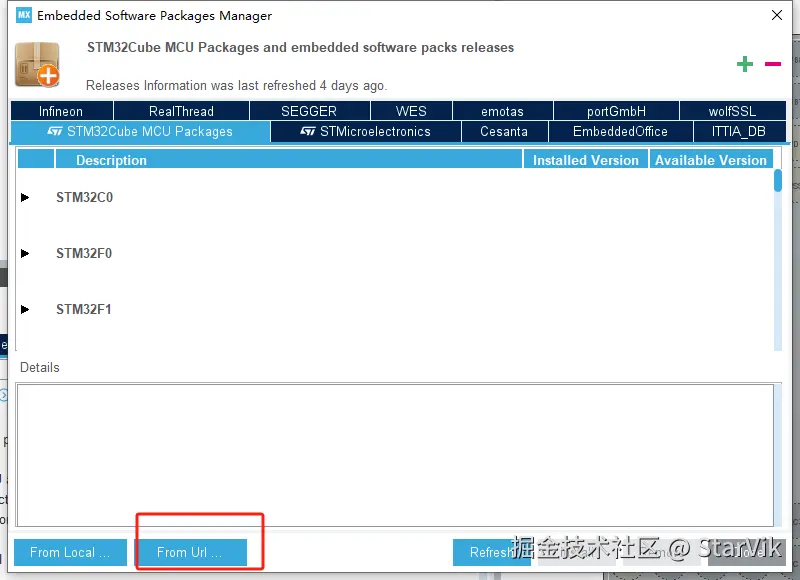Switch to the WES tab
The height and width of the screenshot is (580, 800).
click(411, 111)
